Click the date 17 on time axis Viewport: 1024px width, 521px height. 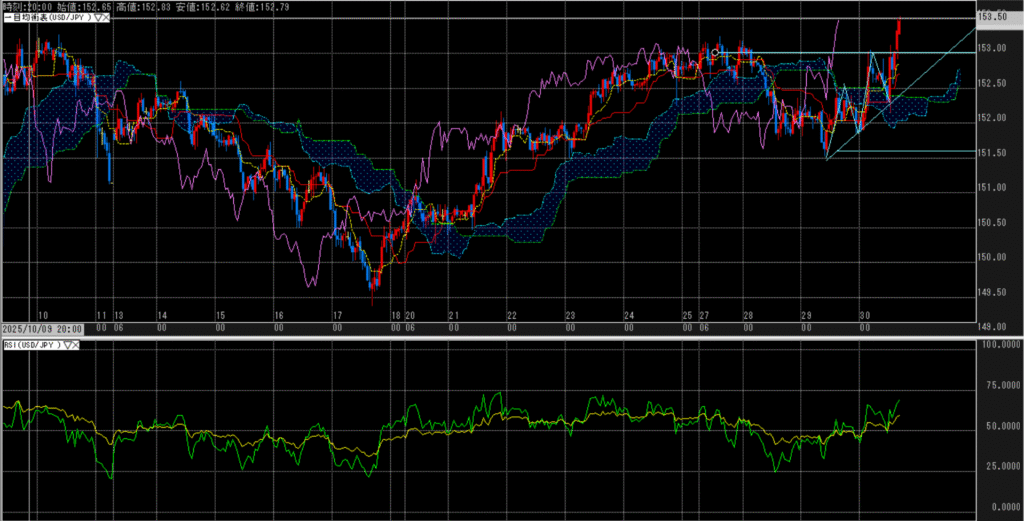[x=339, y=314]
